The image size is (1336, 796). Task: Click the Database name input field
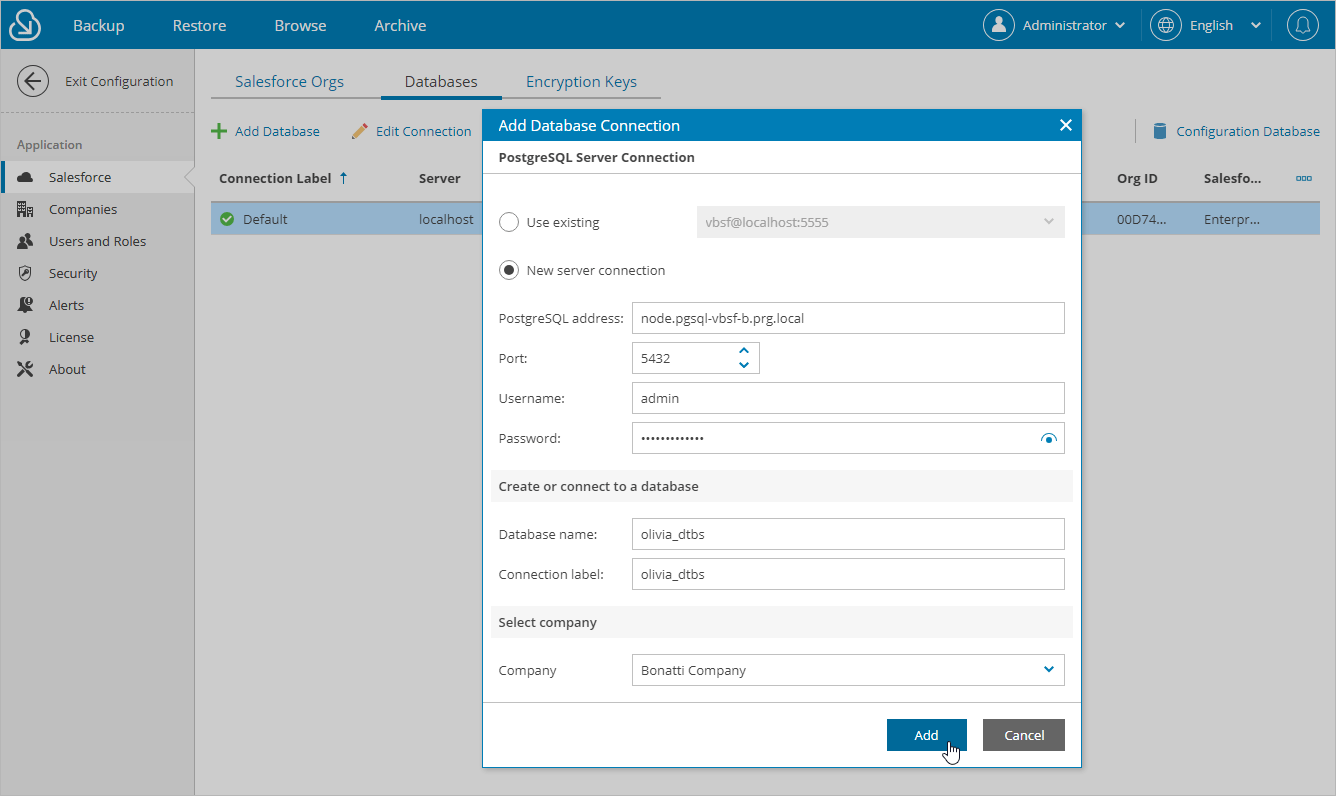(848, 534)
